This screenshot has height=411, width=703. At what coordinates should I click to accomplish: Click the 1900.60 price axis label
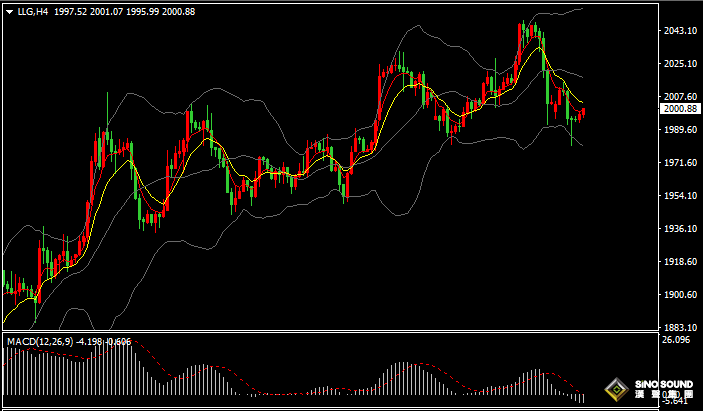[x=680, y=295]
